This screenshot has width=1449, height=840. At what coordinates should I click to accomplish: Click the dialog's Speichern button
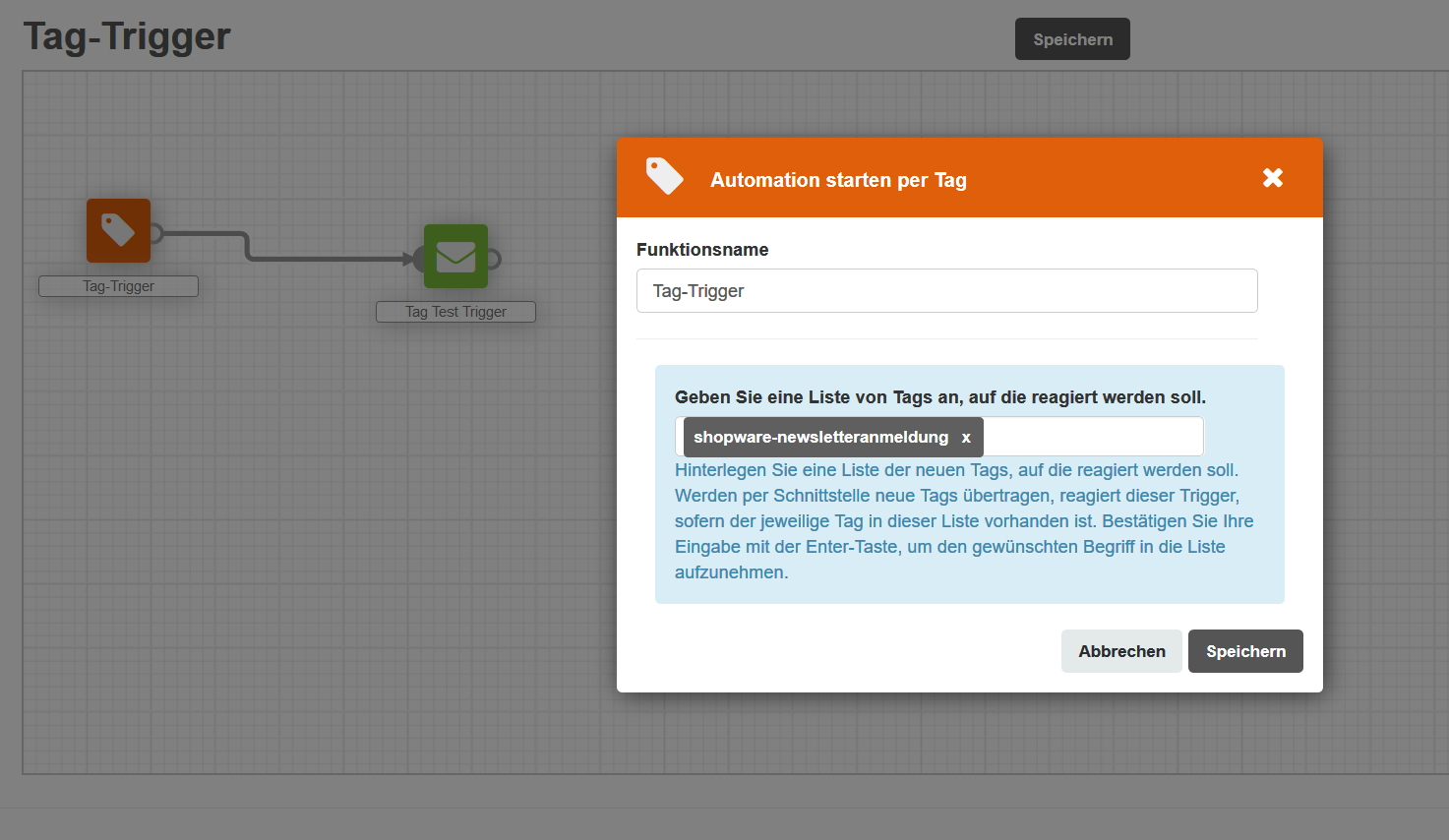click(1245, 651)
